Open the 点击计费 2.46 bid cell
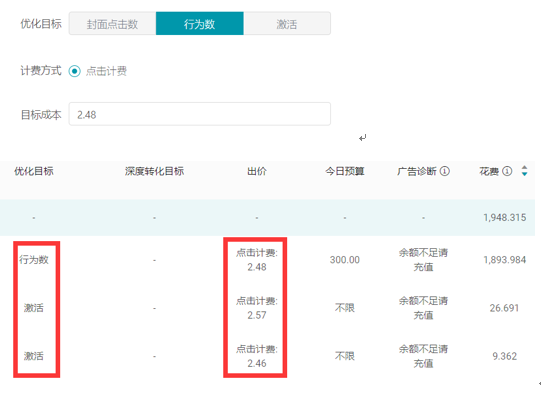Screen dimensions: 541x395 click(x=257, y=356)
